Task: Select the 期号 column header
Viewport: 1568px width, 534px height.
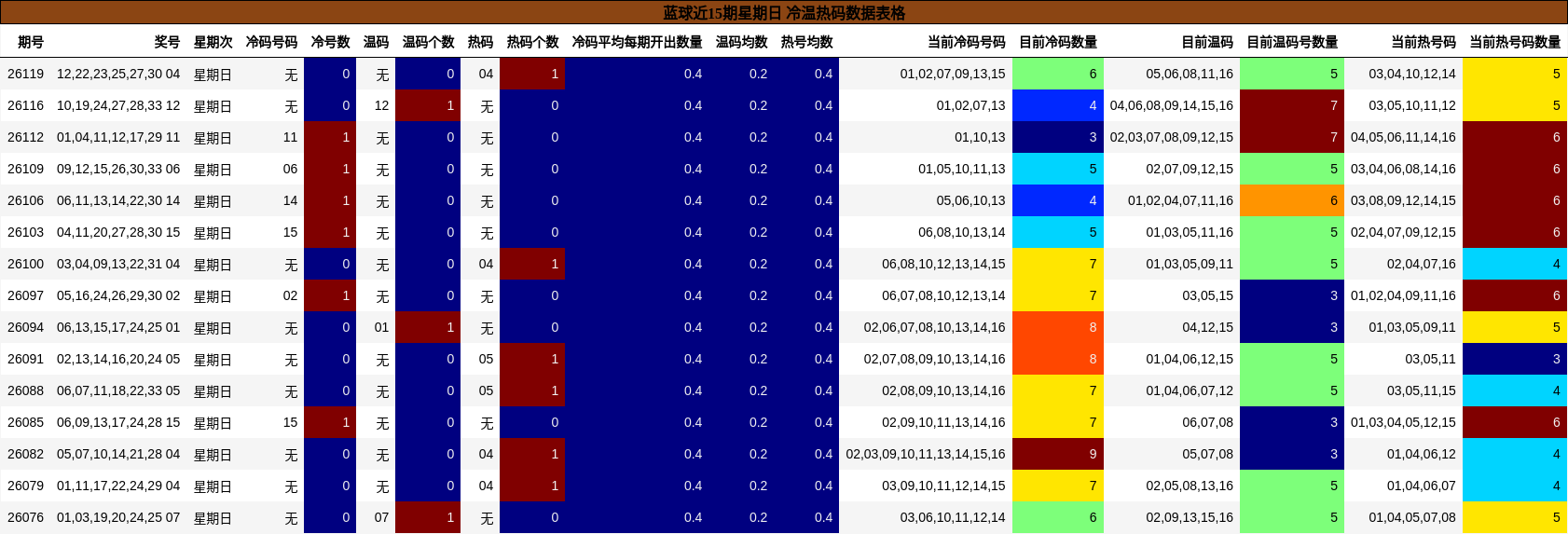Action: tap(31, 42)
